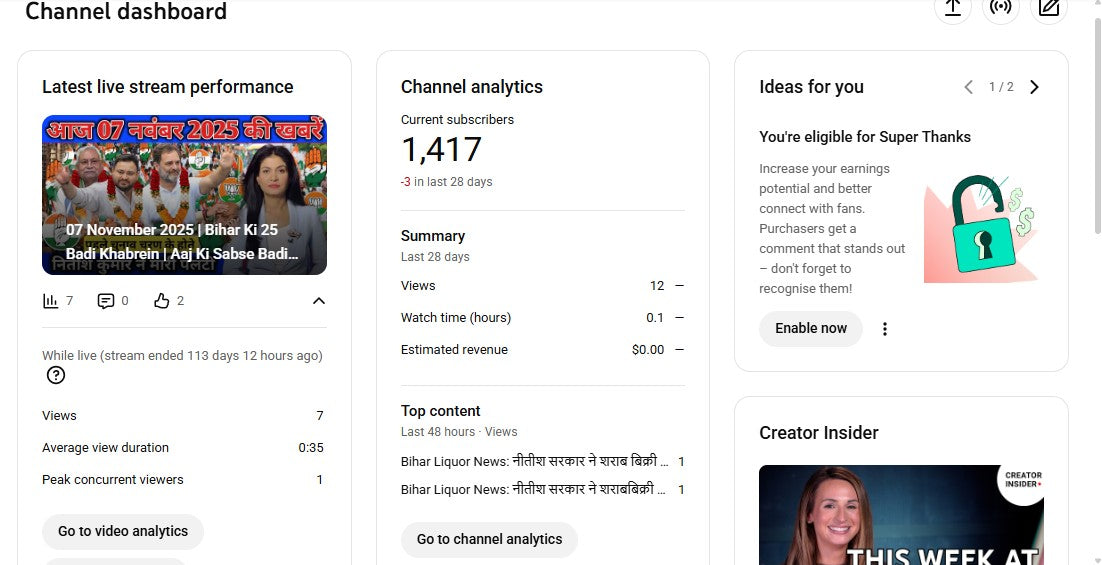Click the Go live broadcast icon
This screenshot has height=565, width=1102.
point(1000,8)
